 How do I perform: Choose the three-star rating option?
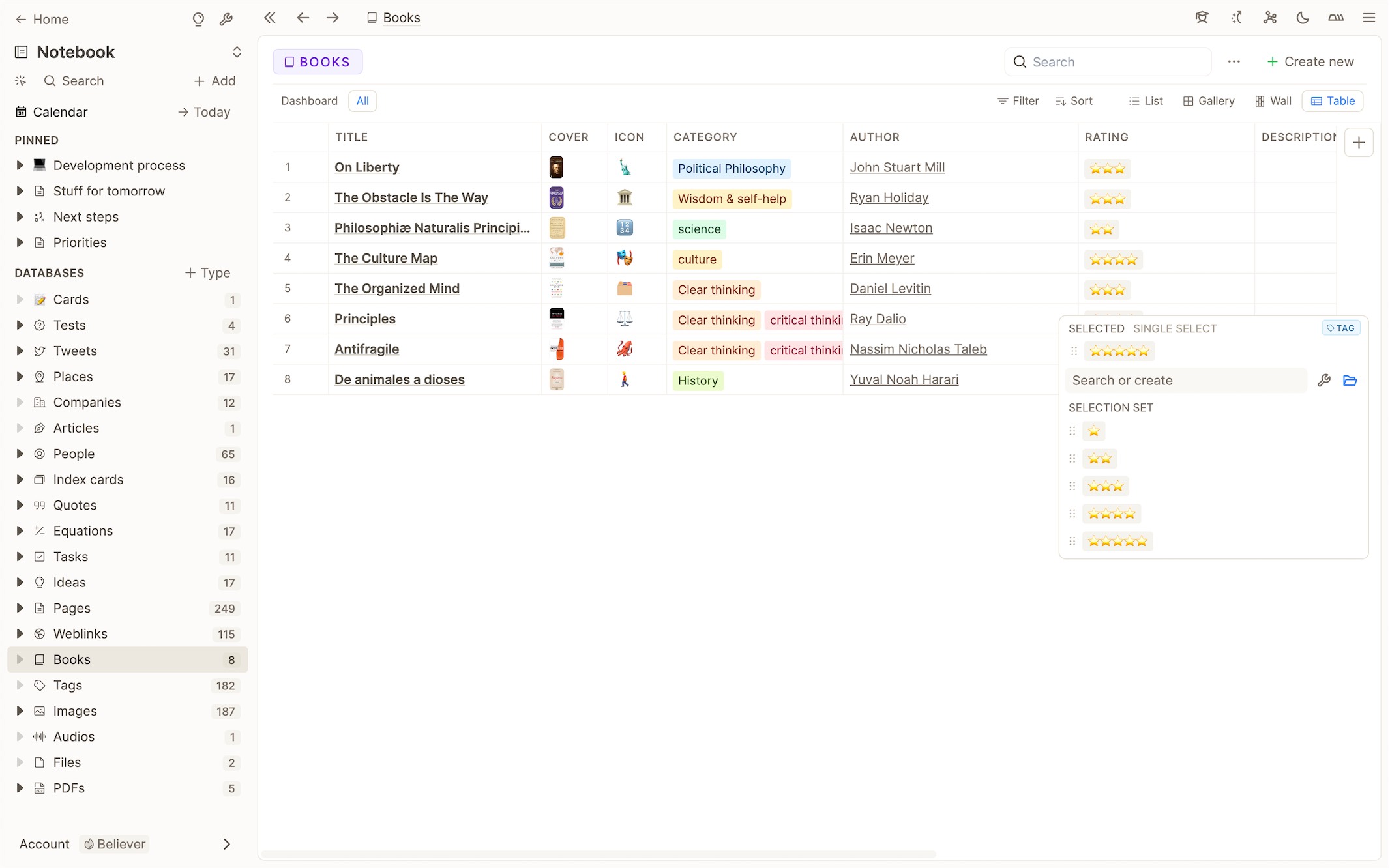(1106, 486)
